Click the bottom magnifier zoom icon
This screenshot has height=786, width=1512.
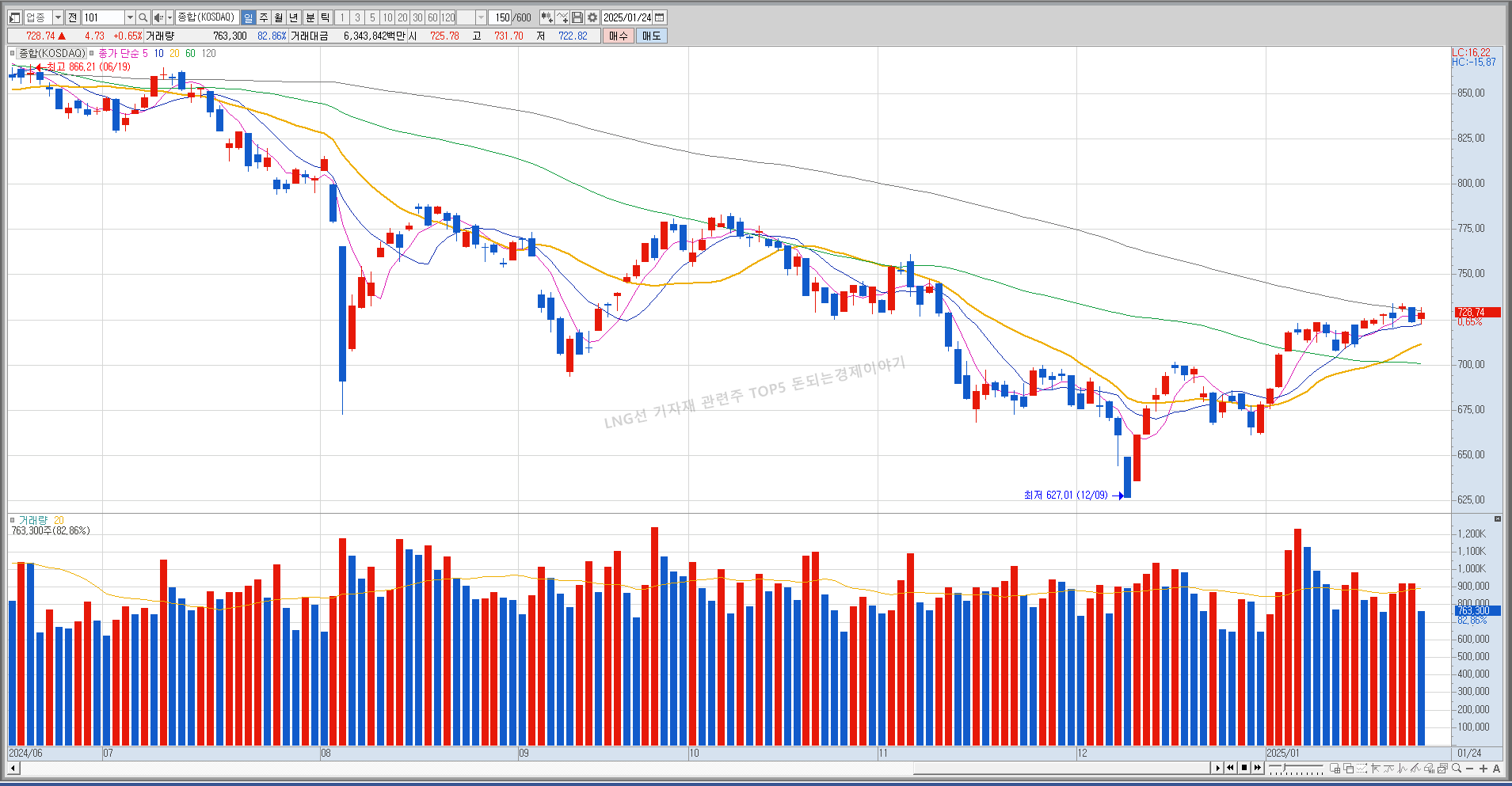[x=1457, y=768]
